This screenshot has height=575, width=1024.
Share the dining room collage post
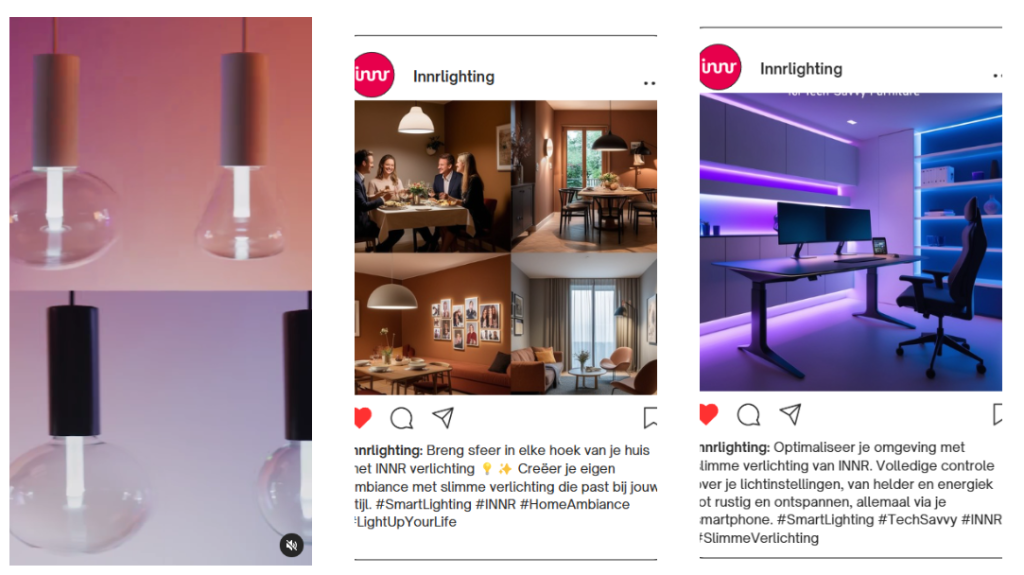click(443, 418)
